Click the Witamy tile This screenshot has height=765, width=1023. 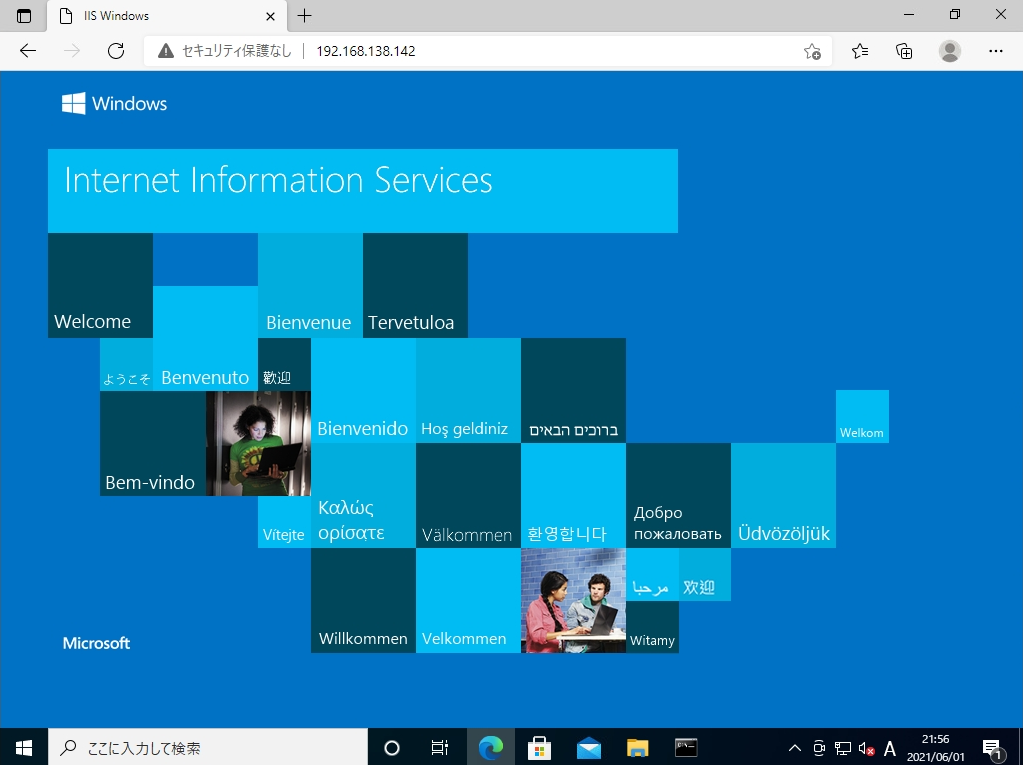pyautogui.click(x=652, y=627)
